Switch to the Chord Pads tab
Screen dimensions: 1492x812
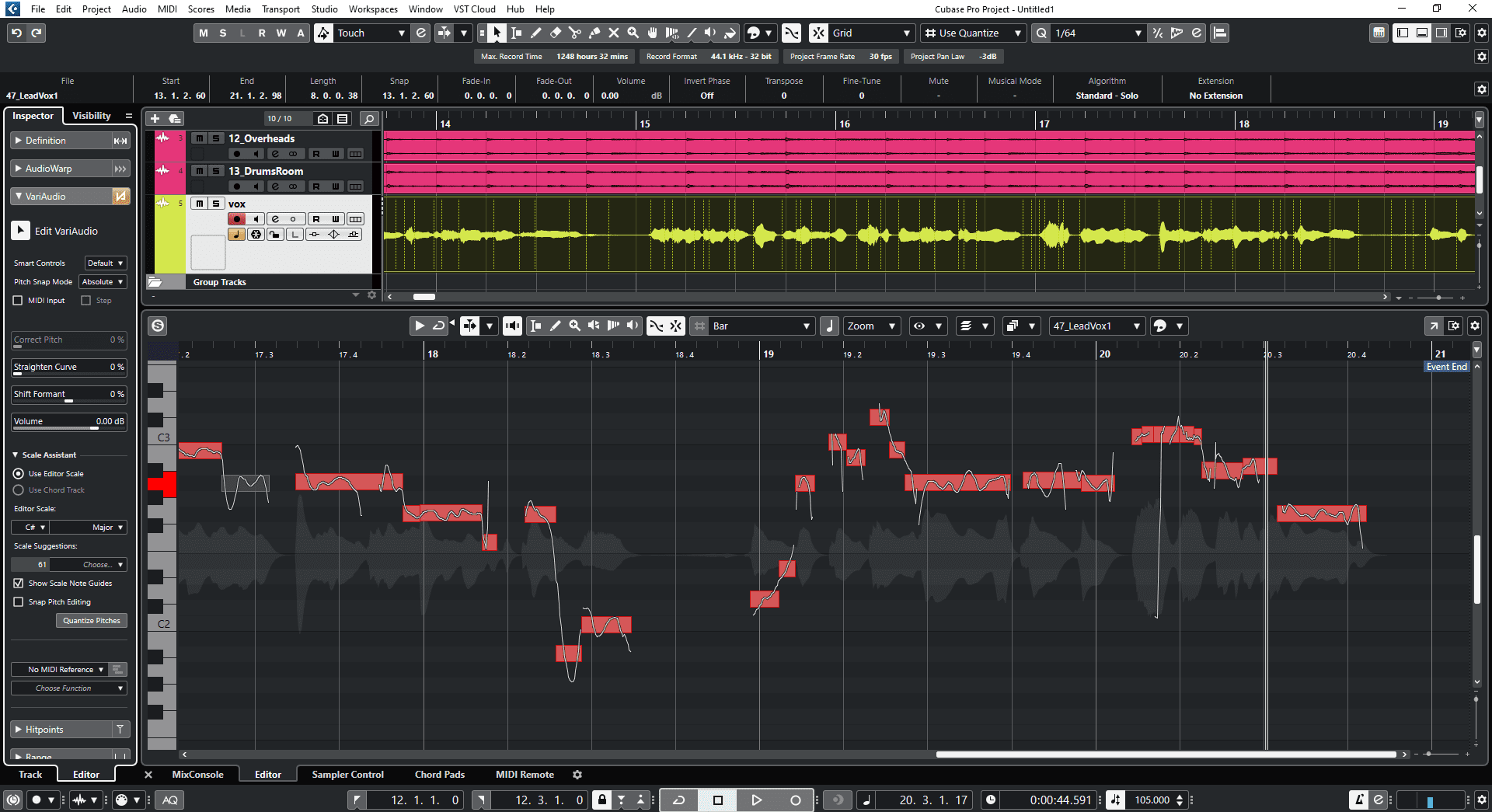click(440, 774)
